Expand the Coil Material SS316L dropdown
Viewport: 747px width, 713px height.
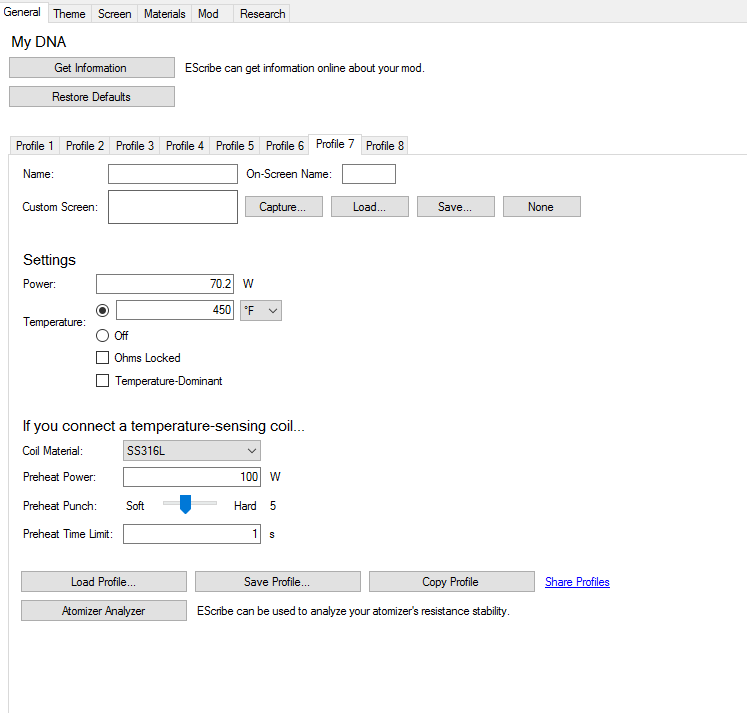pyautogui.click(x=192, y=451)
